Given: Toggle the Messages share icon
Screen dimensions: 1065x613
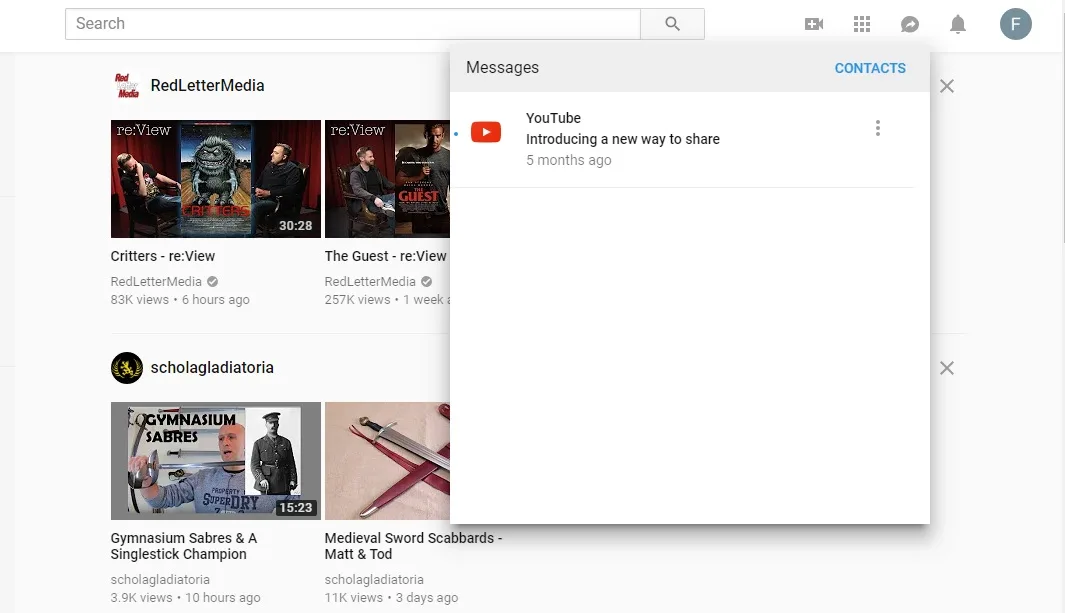Looking at the screenshot, I should point(909,24).
